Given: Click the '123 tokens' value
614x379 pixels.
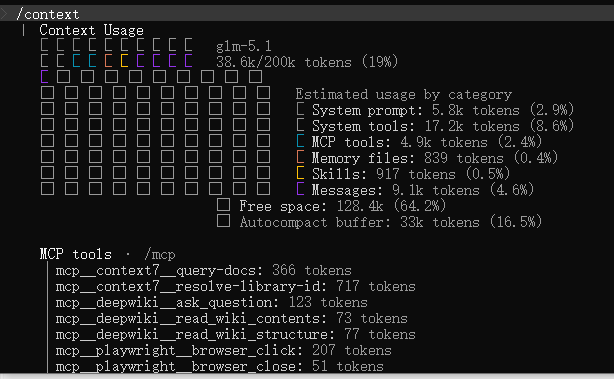Looking at the screenshot, I should click(x=328, y=303).
